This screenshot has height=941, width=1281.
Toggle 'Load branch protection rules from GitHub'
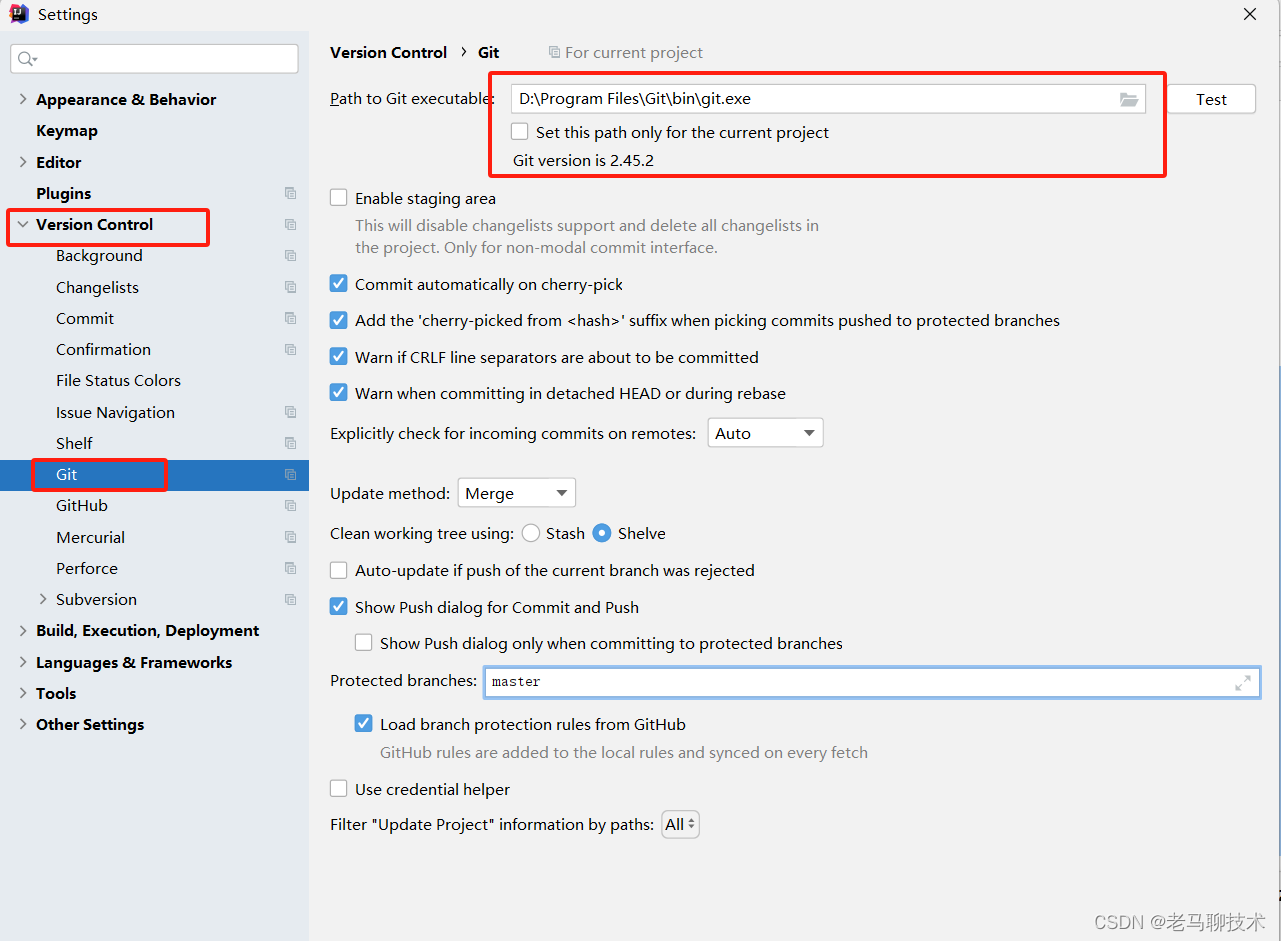[364, 724]
